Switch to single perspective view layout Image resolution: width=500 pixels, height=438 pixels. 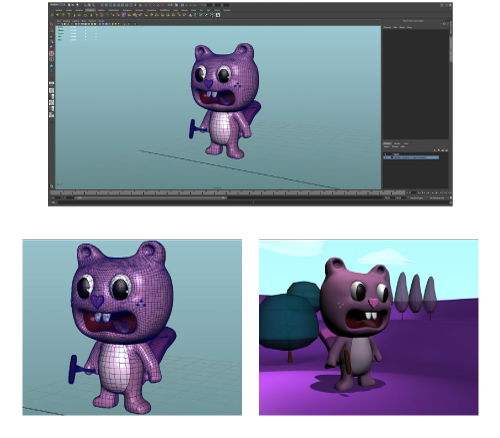(51, 83)
